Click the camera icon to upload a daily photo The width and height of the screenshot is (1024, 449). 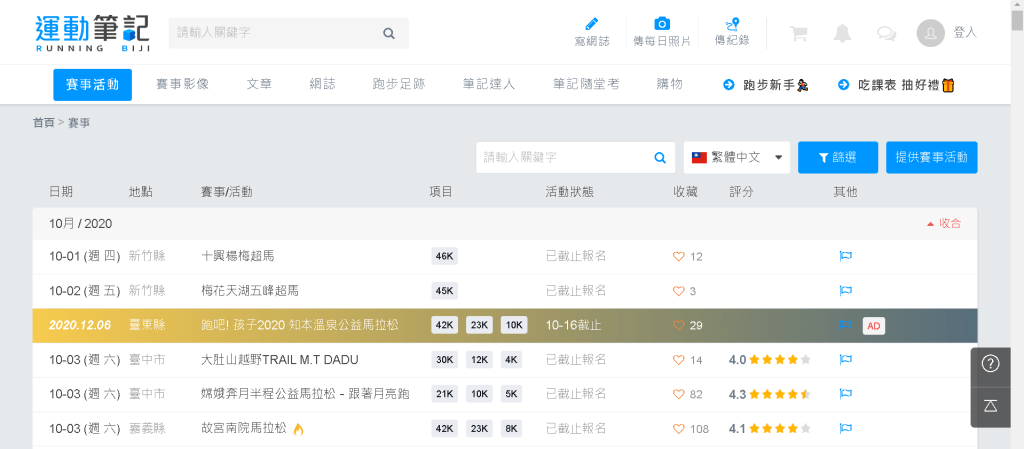coord(661,24)
